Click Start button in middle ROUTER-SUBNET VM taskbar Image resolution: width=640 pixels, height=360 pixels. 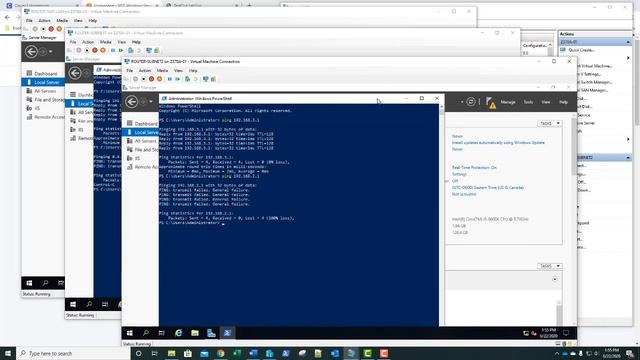coord(73,304)
